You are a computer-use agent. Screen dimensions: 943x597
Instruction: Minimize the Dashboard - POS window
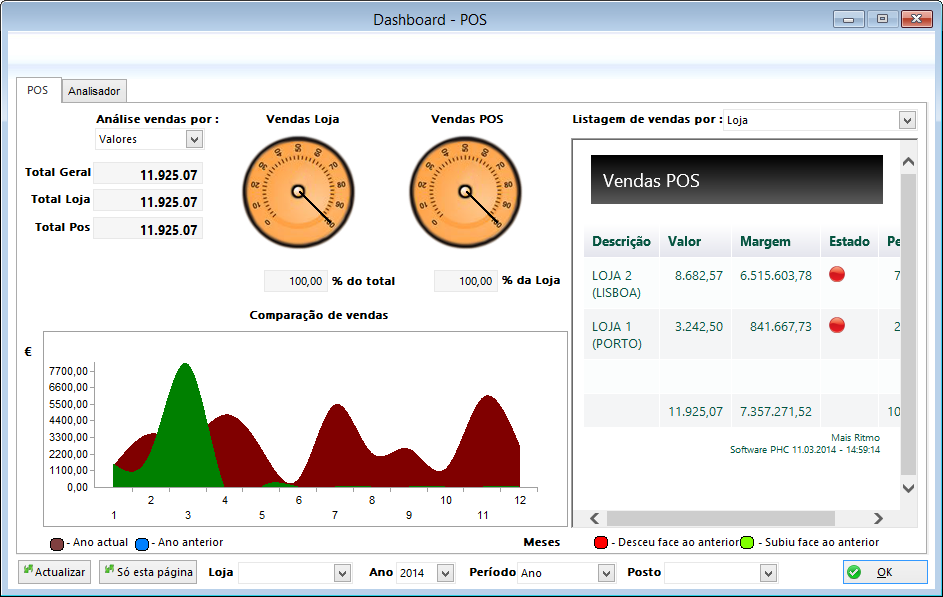[849, 19]
